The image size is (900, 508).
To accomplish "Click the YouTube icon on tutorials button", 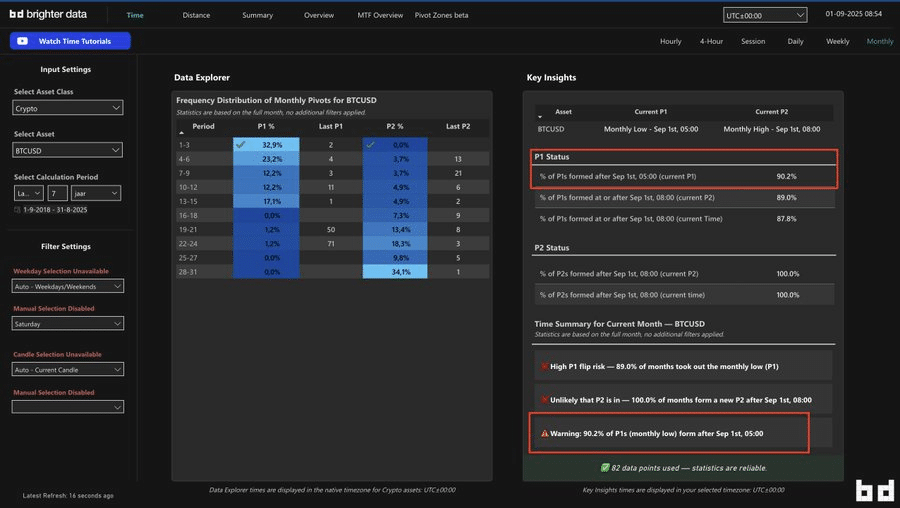I will (24, 41).
